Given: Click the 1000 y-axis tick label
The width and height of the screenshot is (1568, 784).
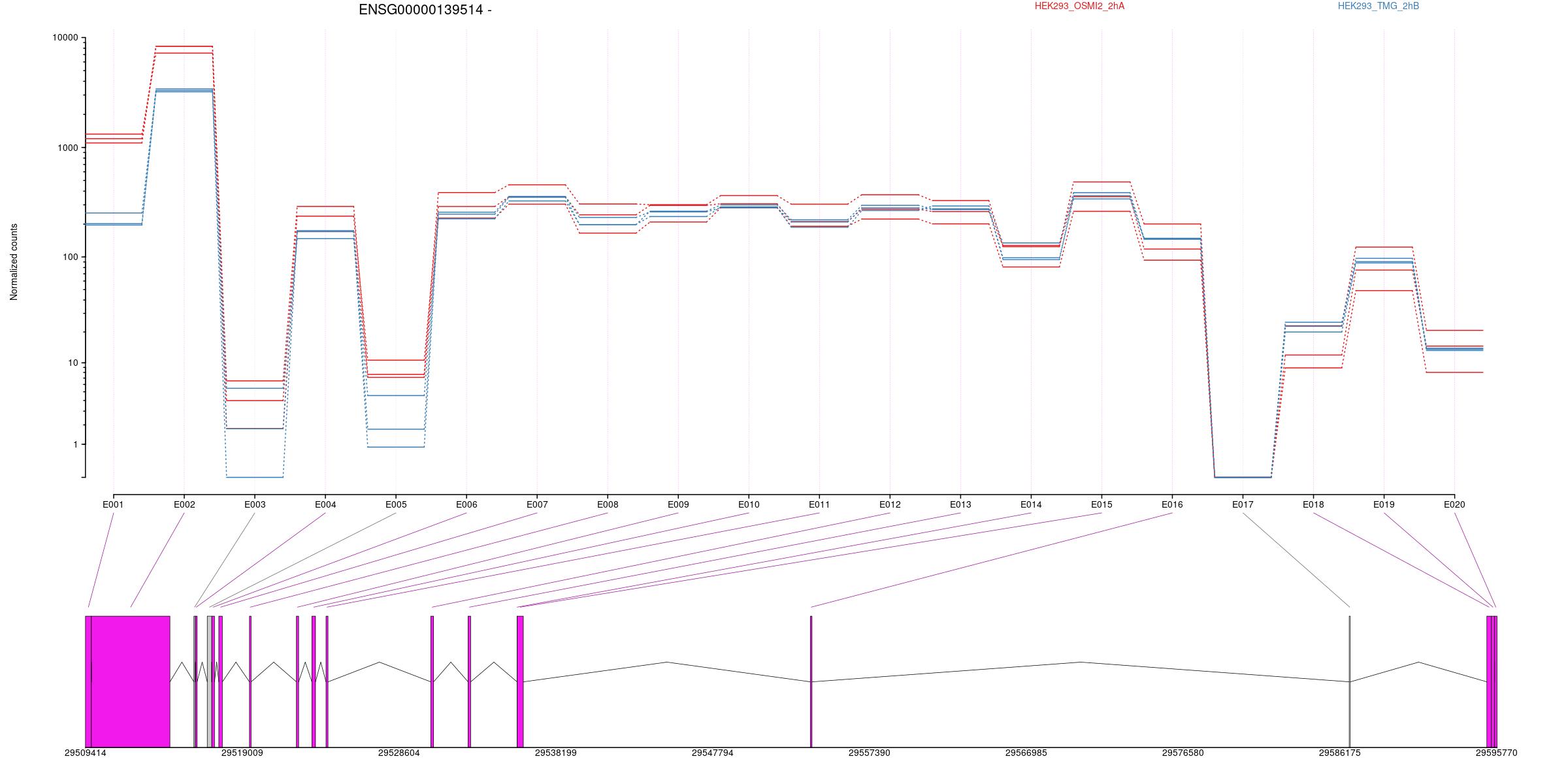Looking at the screenshot, I should click(68, 148).
